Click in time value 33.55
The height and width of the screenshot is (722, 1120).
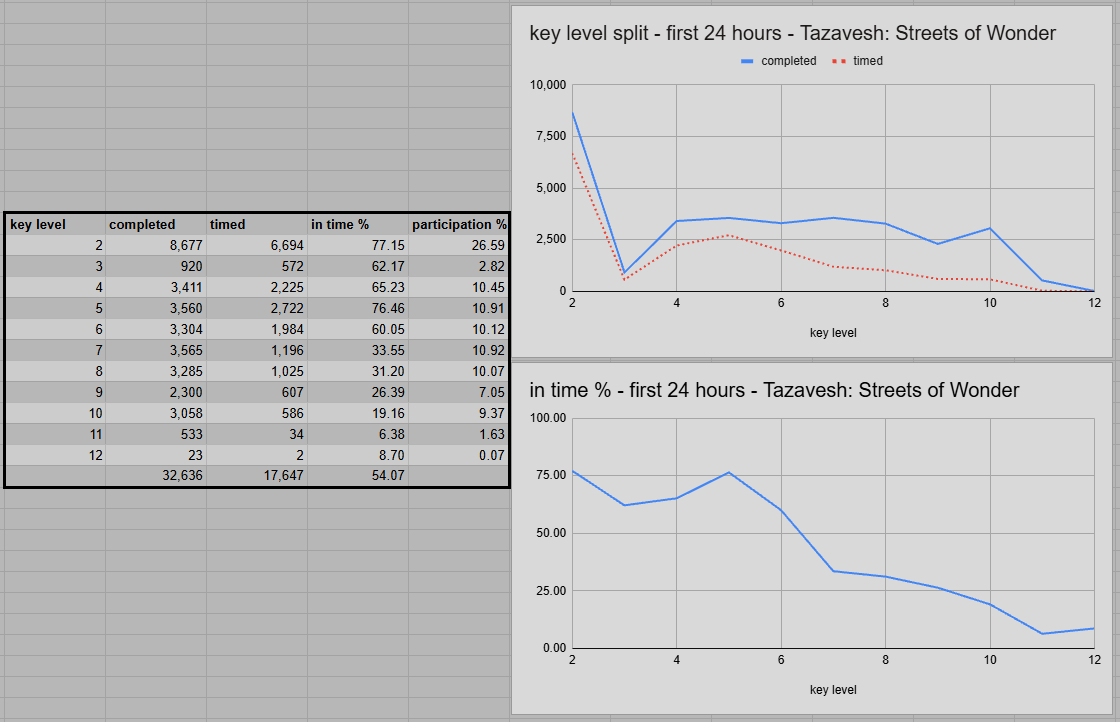[x=358, y=351]
